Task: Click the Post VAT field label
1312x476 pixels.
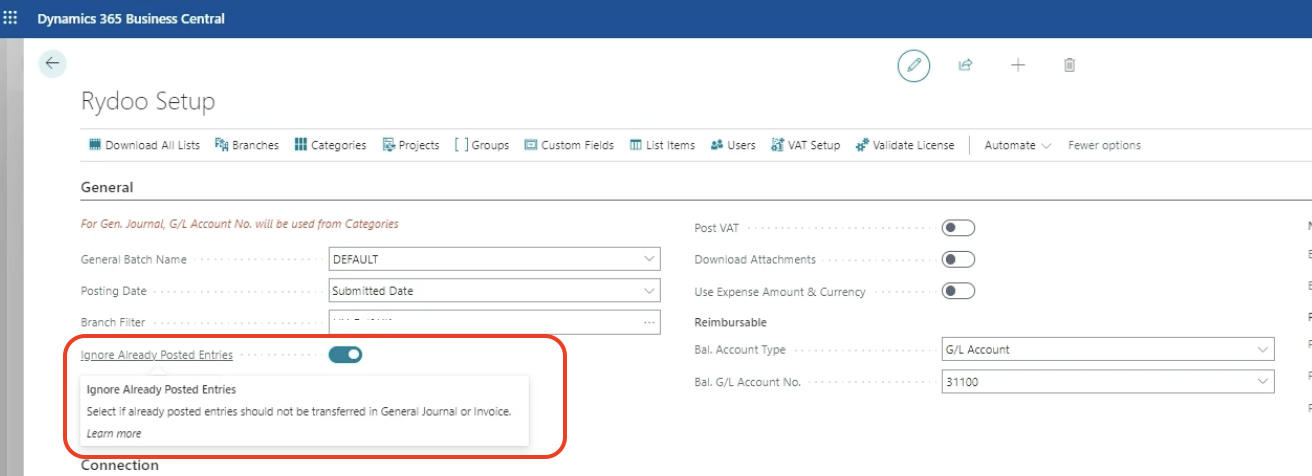Action: (x=717, y=228)
